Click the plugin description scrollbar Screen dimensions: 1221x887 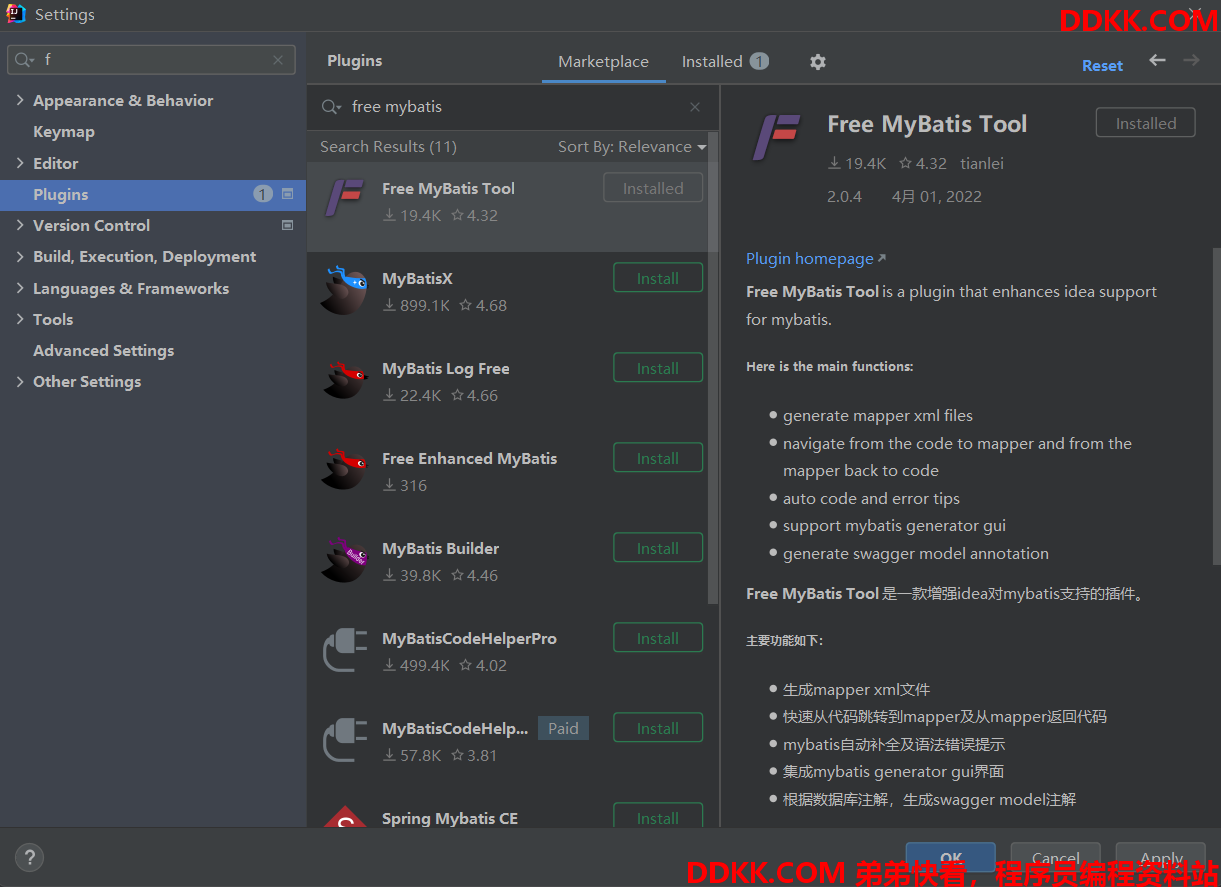[x=1216, y=407]
